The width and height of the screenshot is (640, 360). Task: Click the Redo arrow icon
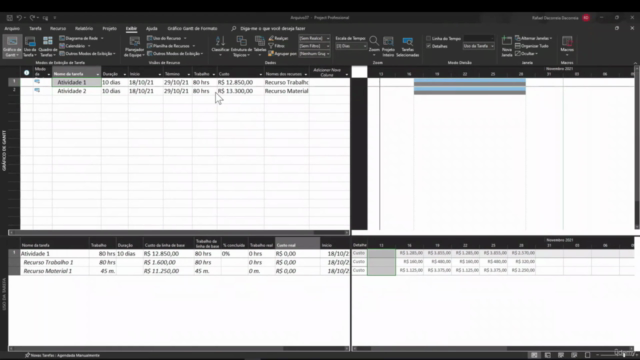[x=32, y=18]
